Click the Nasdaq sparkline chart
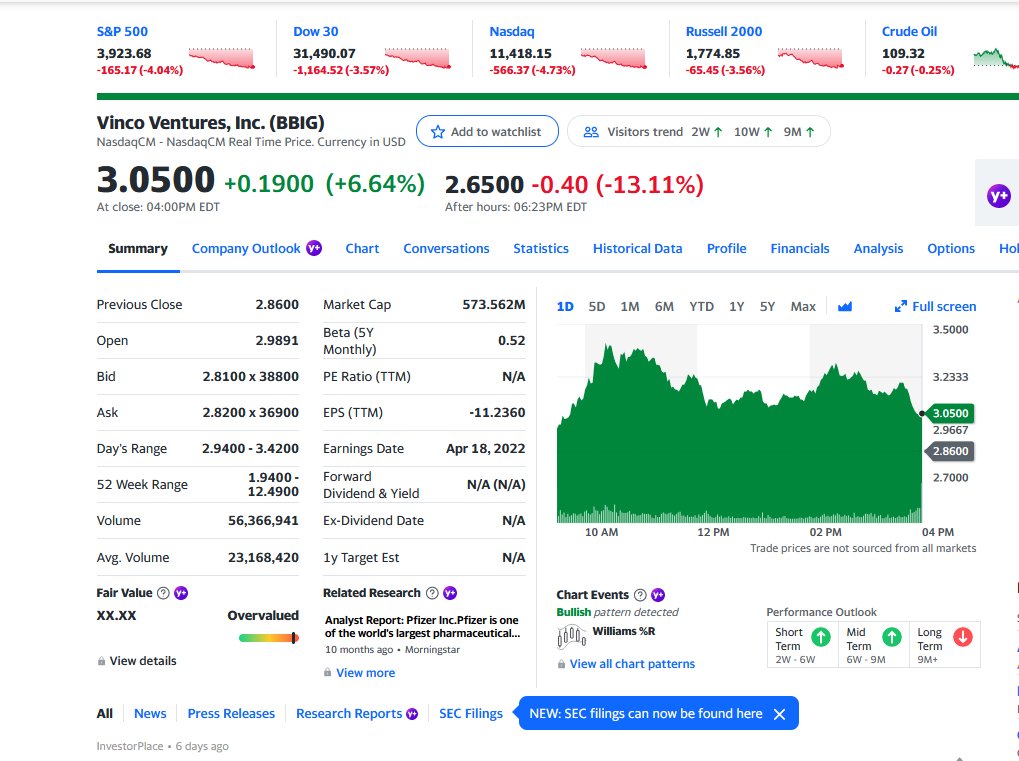The image size is (1019, 761). [x=613, y=58]
